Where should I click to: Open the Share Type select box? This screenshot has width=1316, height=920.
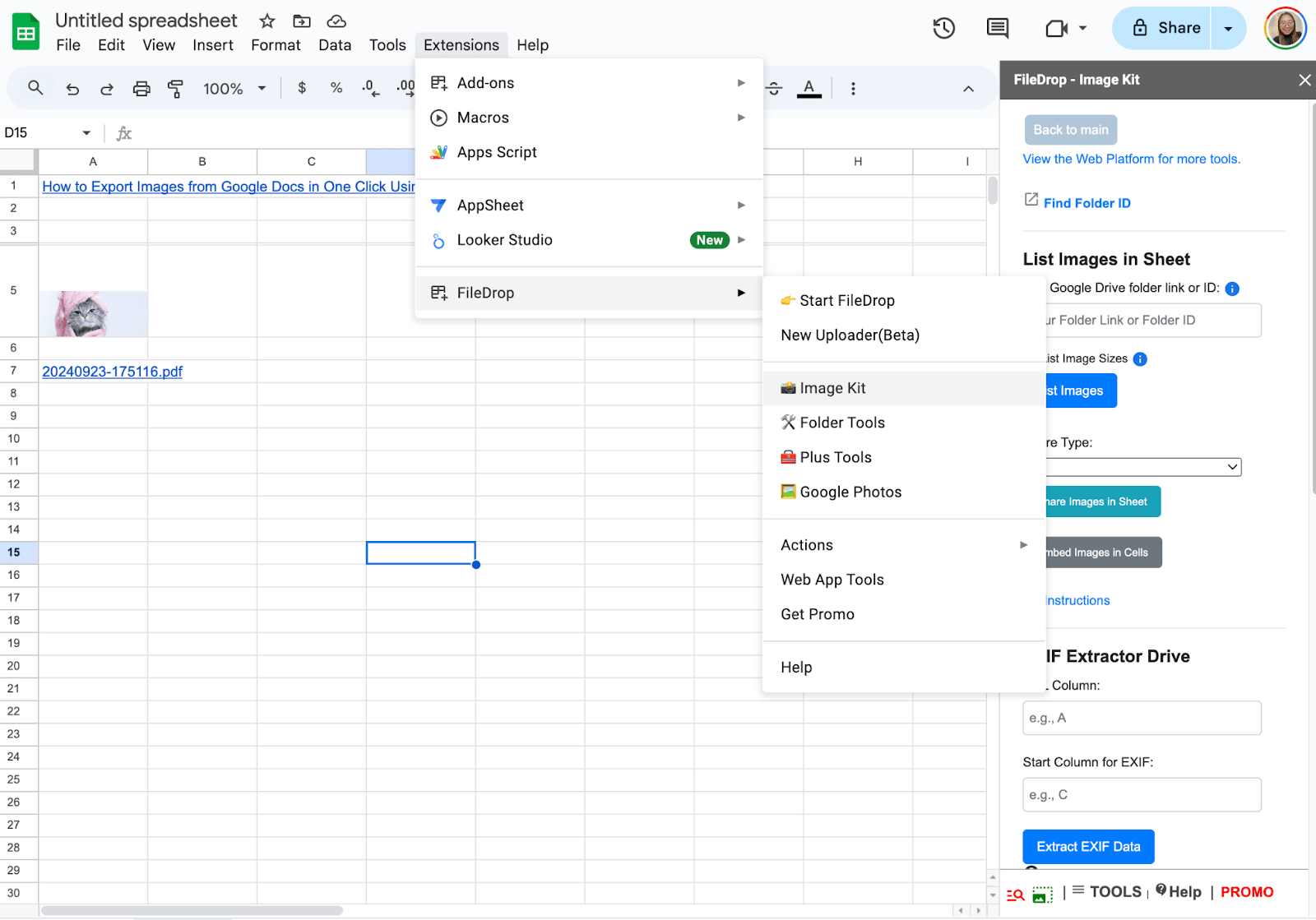[x=1143, y=467]
